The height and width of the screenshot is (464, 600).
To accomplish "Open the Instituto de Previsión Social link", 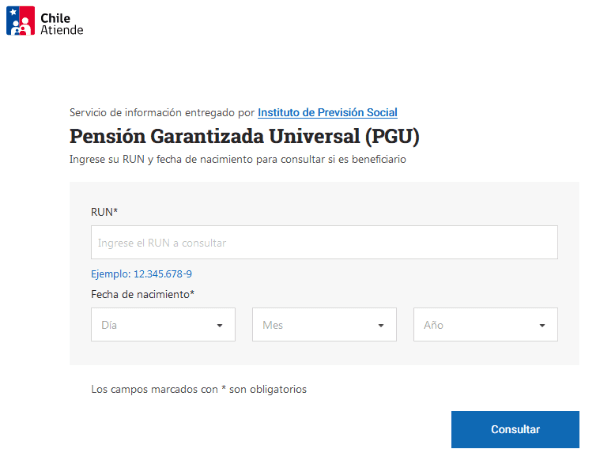I will [327, 112].
